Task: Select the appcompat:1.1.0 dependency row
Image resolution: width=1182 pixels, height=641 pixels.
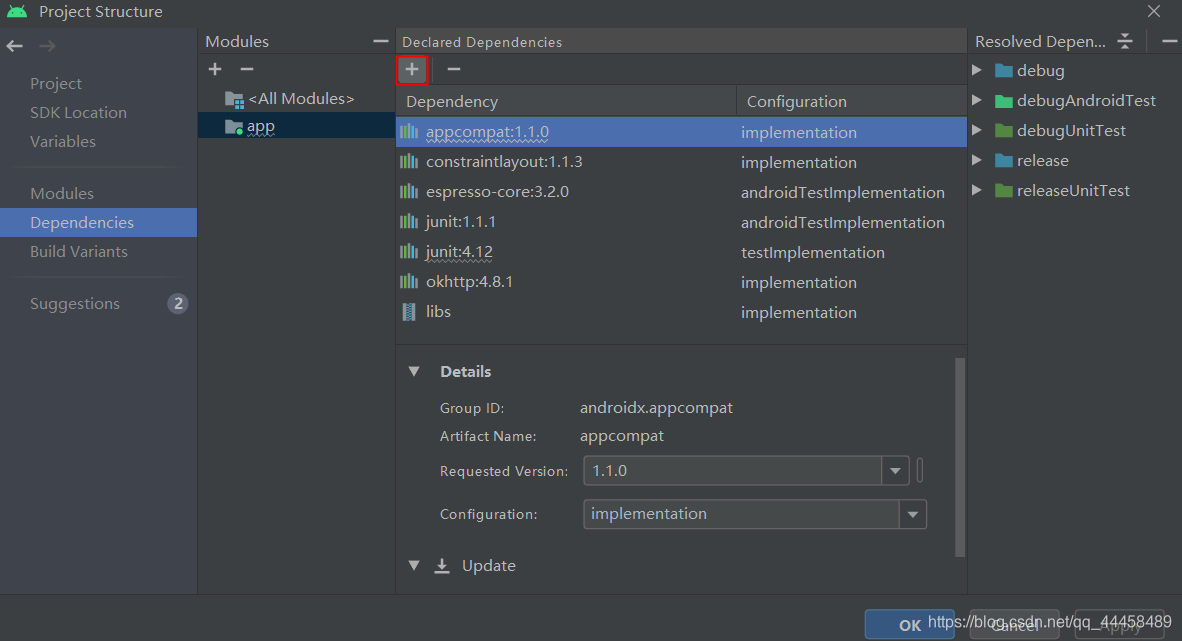Action: coord(681,132)
